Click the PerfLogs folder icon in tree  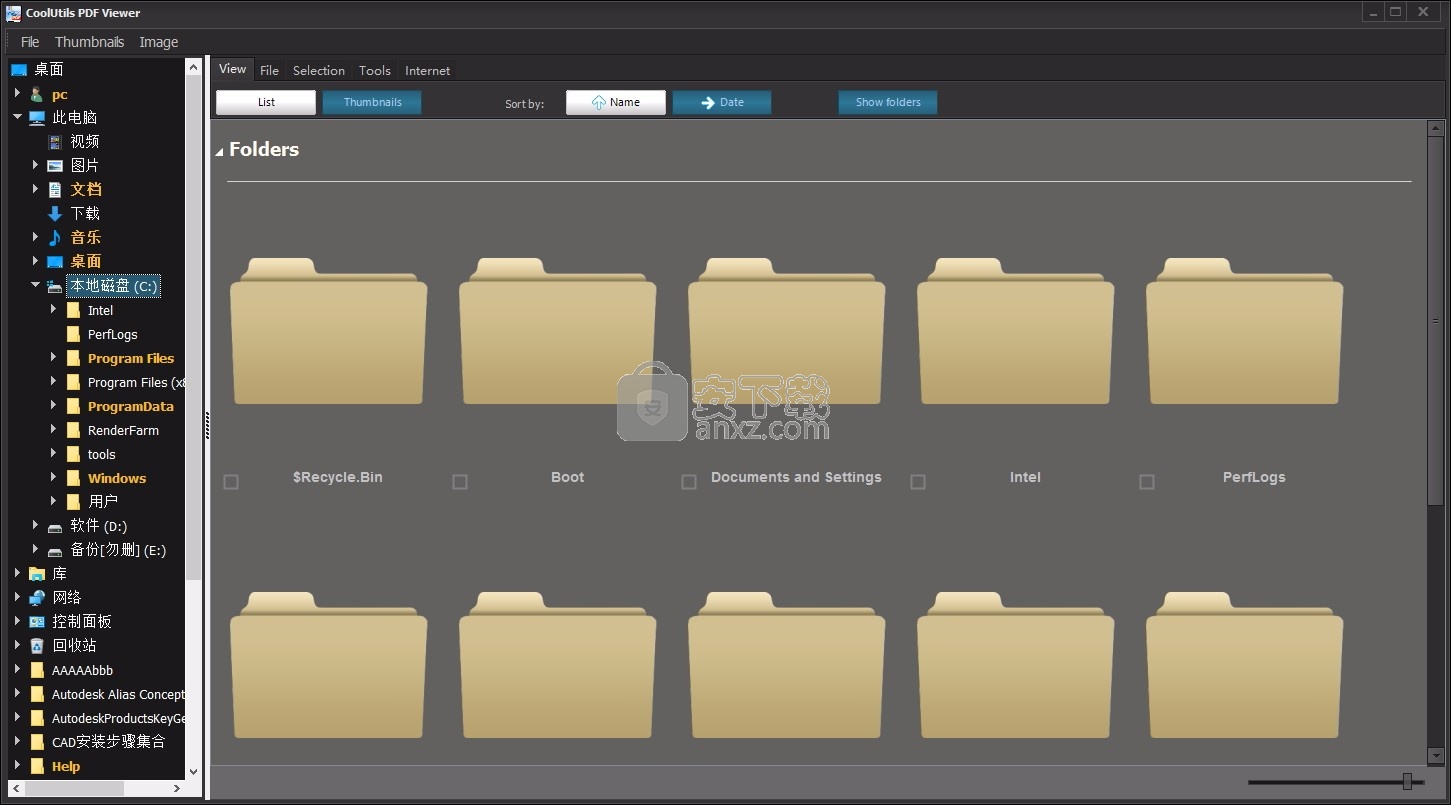[x=73, y=334]
